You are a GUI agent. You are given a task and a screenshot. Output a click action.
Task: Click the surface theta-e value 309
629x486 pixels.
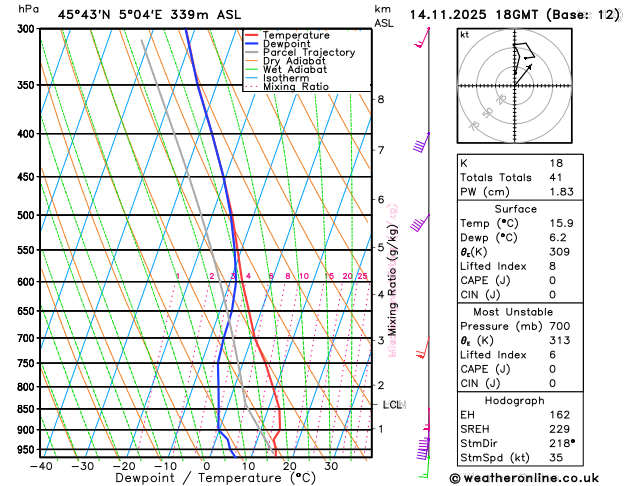coord(560,252)
